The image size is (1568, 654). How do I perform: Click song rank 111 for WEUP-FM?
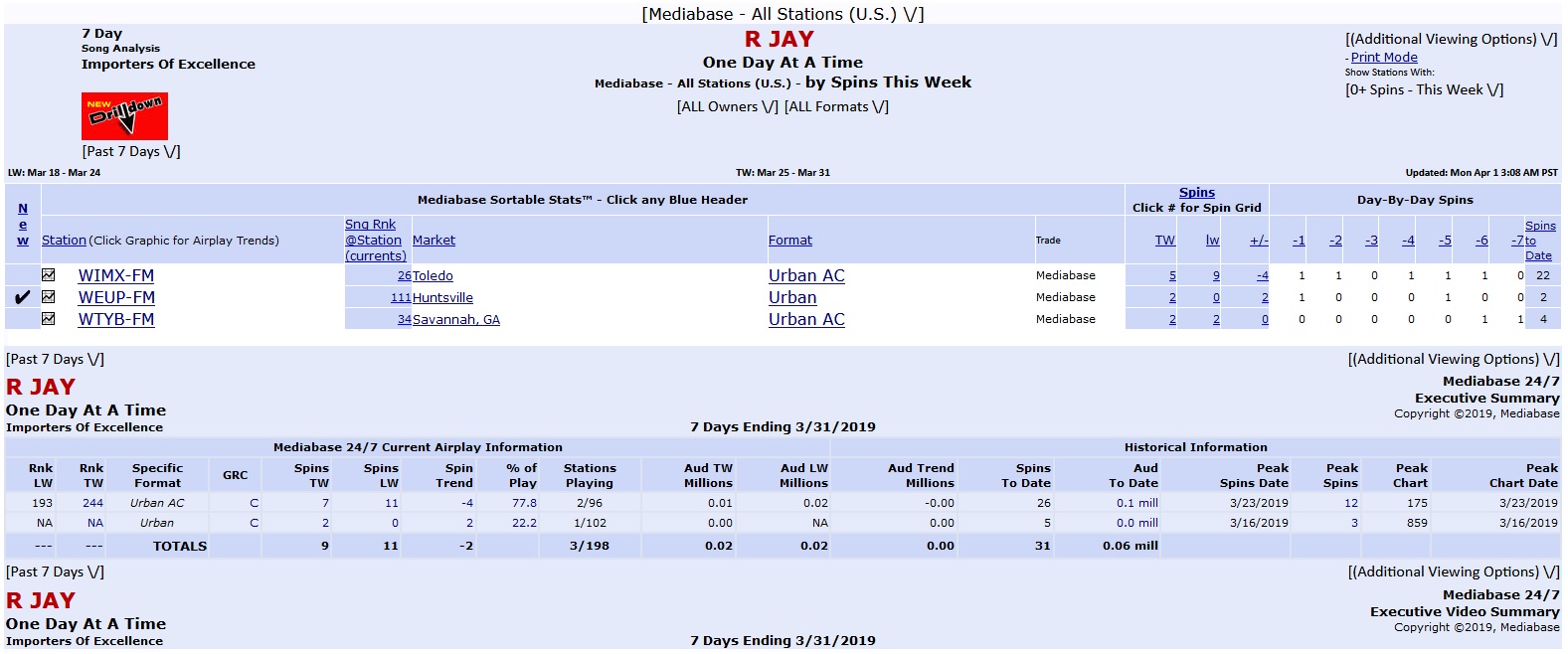(x=401, y=297)
